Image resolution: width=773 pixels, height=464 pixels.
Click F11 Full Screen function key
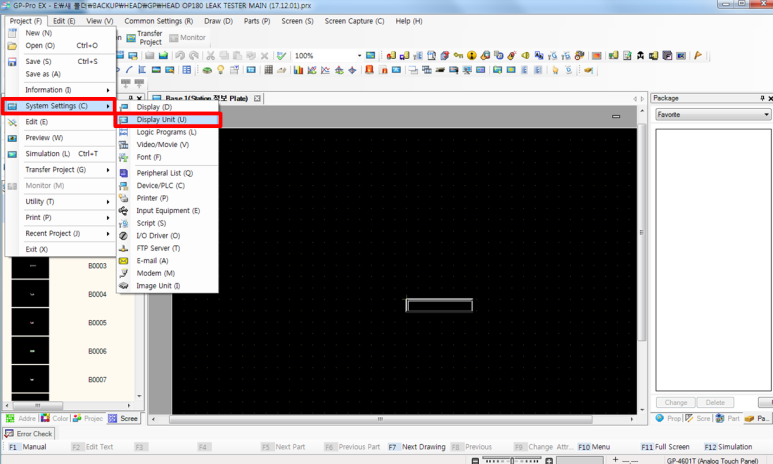click(x=665, y=447)
